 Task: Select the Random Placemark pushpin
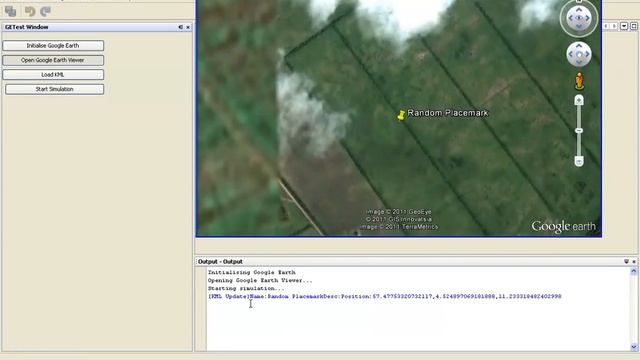click(401, 115)
